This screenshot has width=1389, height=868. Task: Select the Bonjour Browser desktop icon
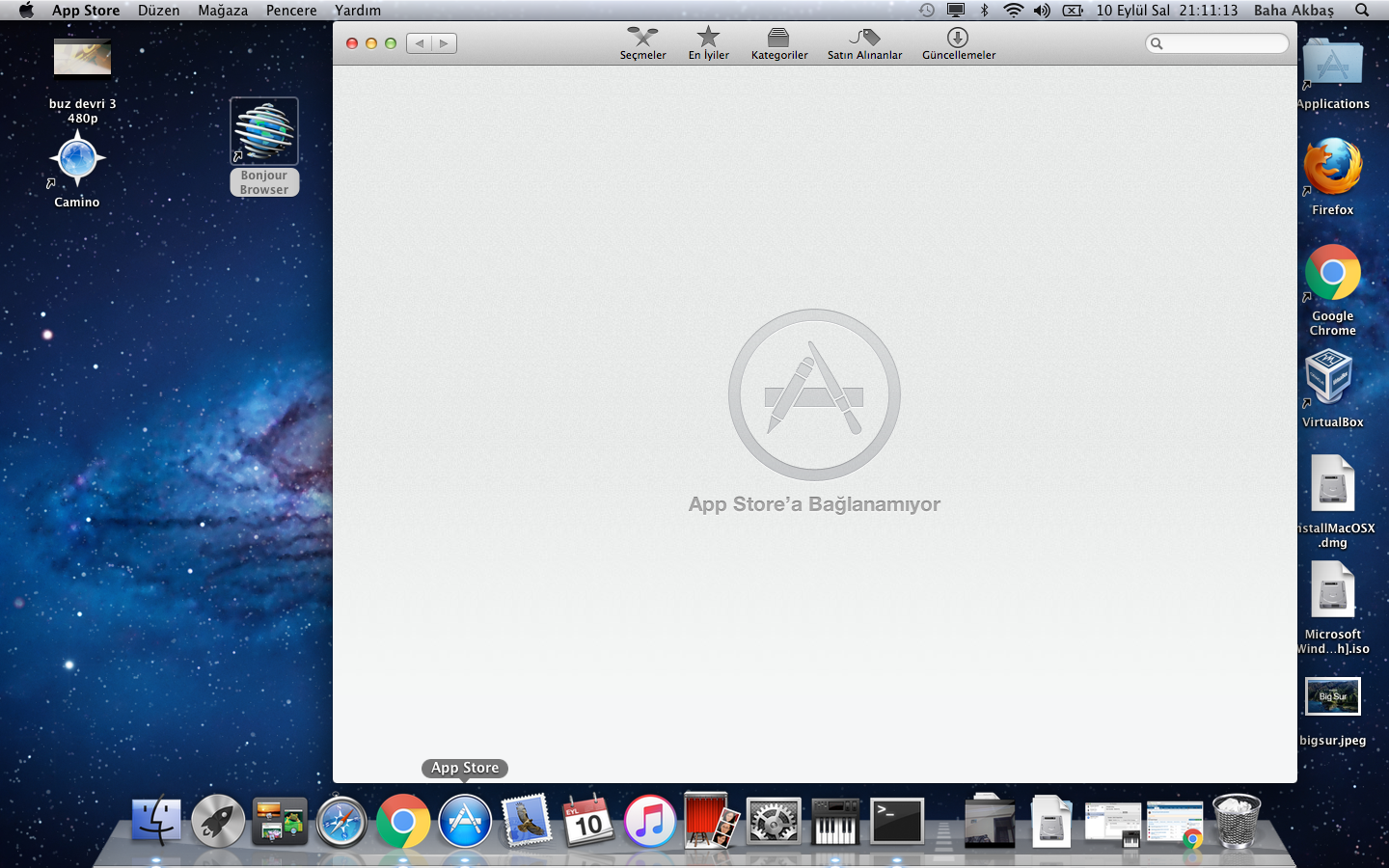264,147
